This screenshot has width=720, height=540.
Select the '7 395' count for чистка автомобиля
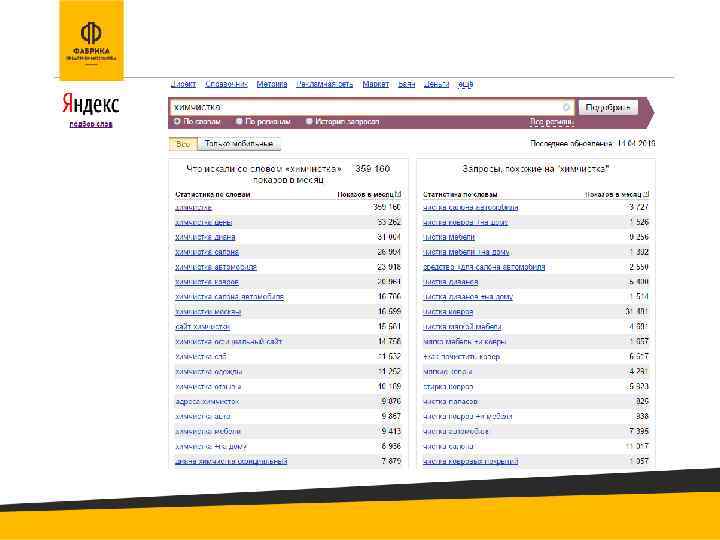pos(639,431)
